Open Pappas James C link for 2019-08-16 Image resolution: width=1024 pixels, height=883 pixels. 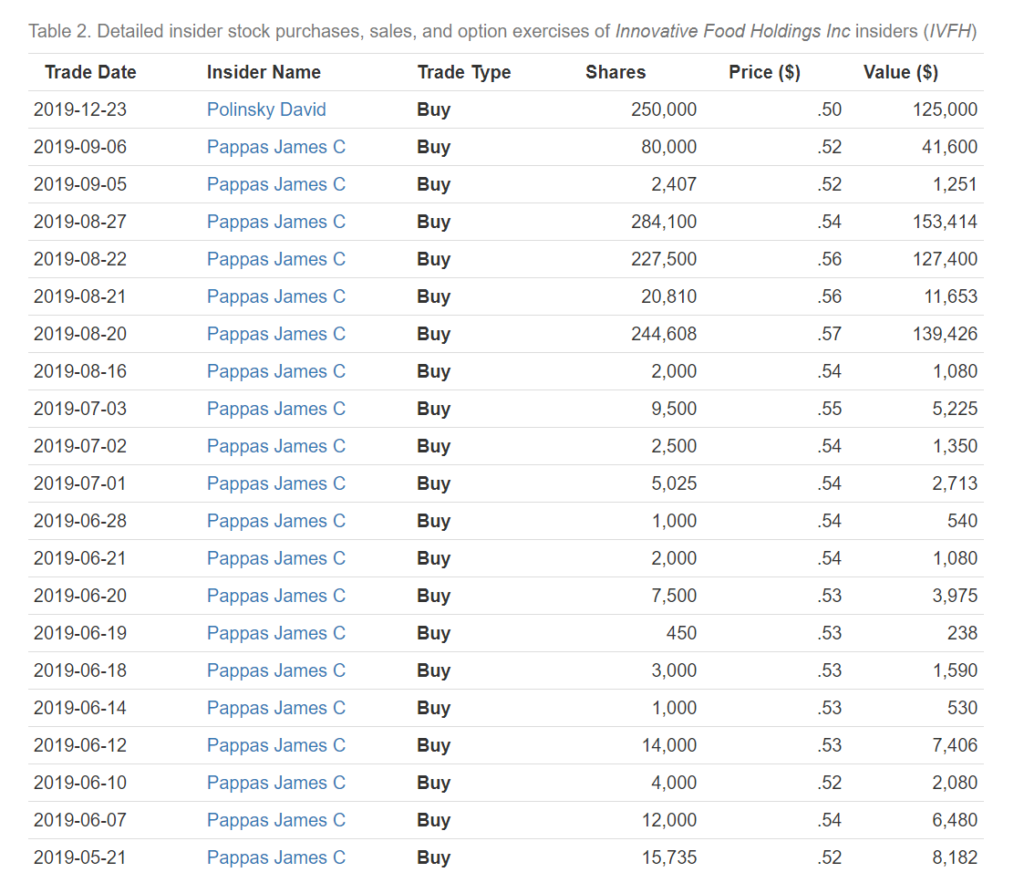[276, 371]
